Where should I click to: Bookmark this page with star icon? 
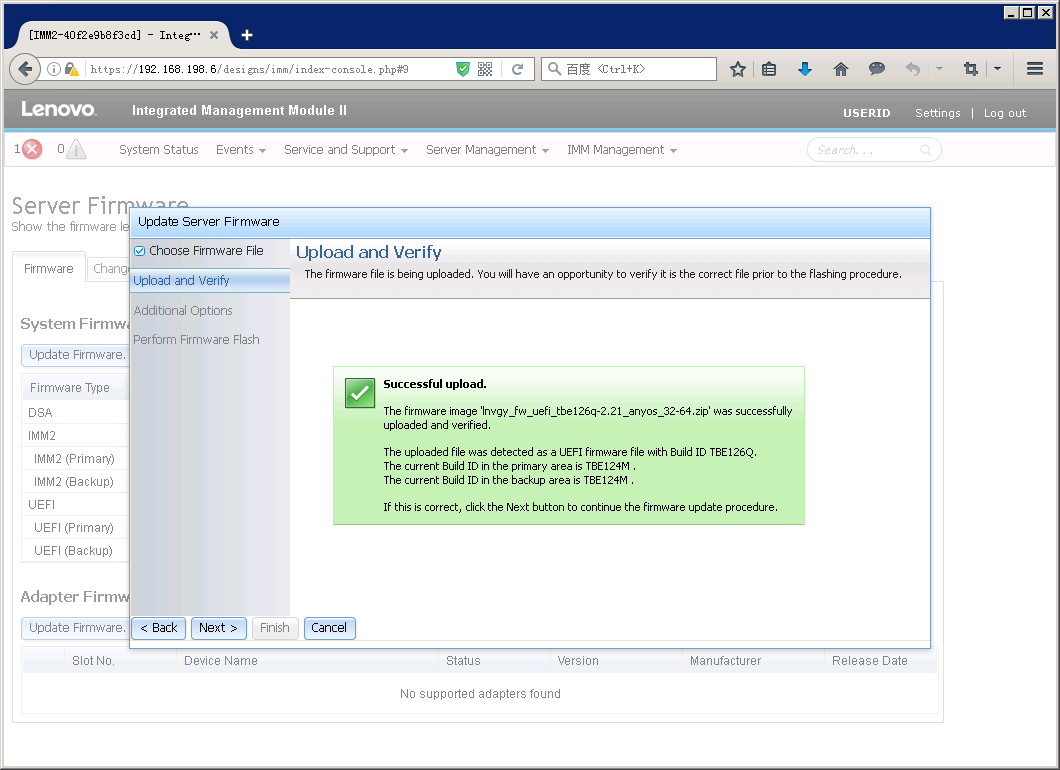coord(738,69)
